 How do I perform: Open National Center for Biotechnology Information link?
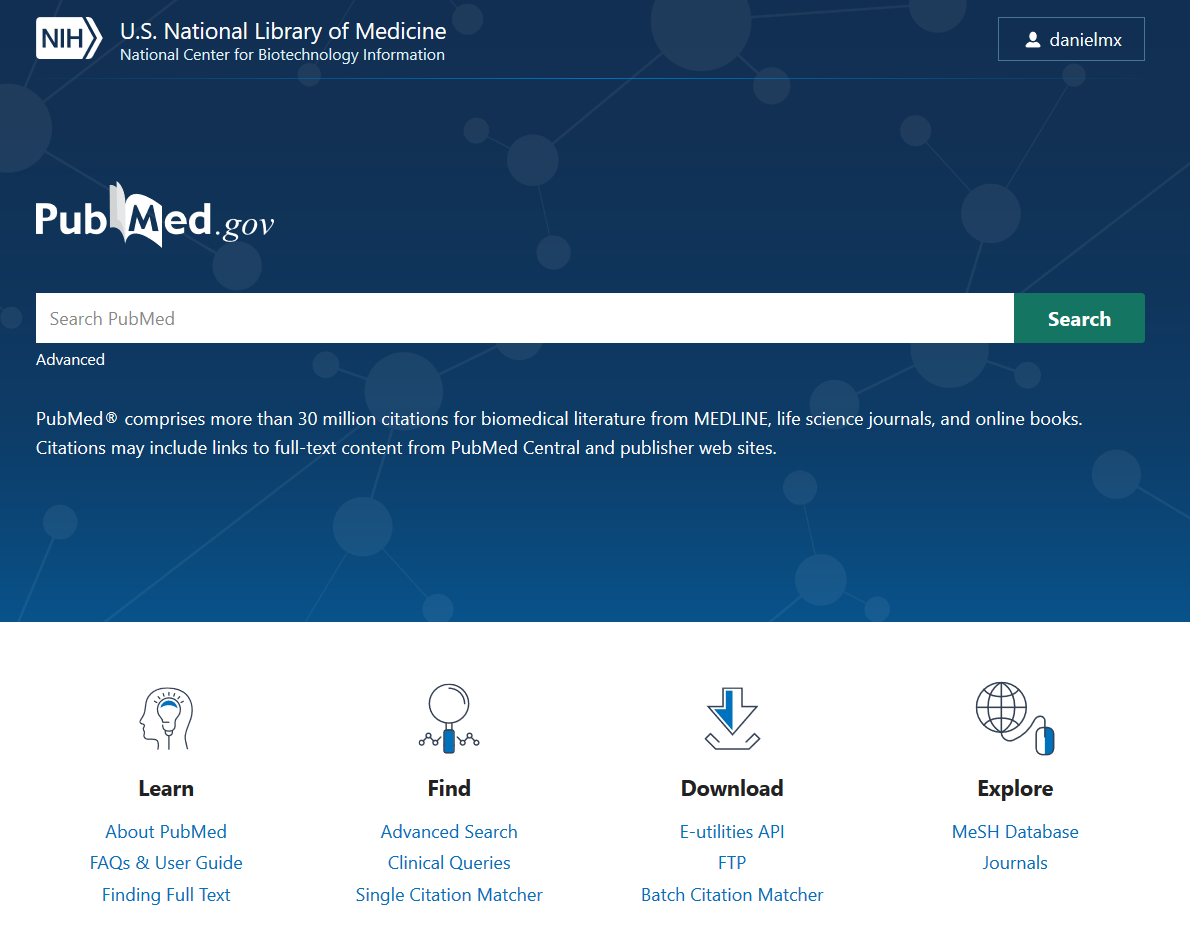(x=282, y=55)
